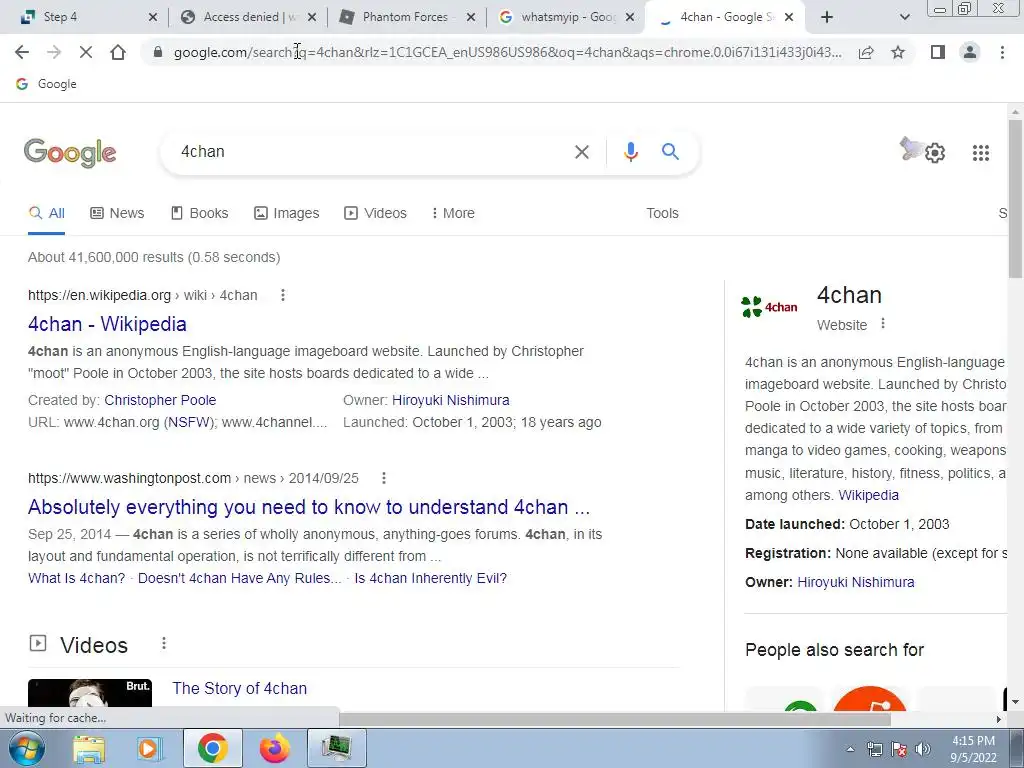Open the browser side panel
Screen dimensions: 1024x768
[938, 52]
